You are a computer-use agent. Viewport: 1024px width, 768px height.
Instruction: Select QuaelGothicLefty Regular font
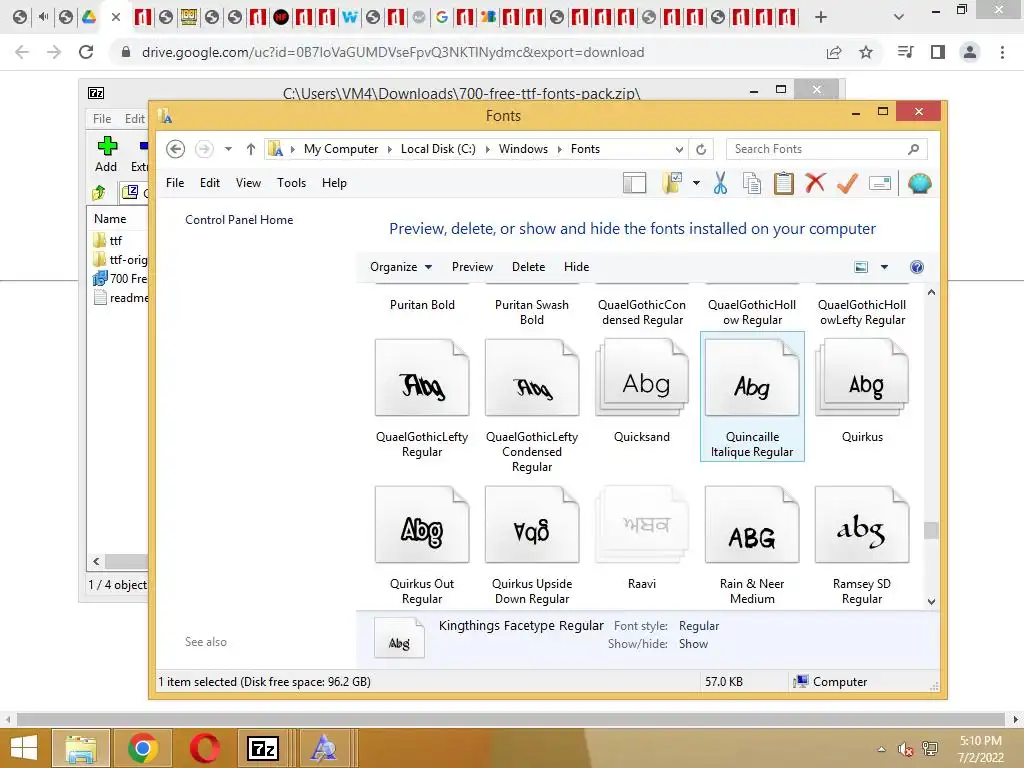pos(422,398)
